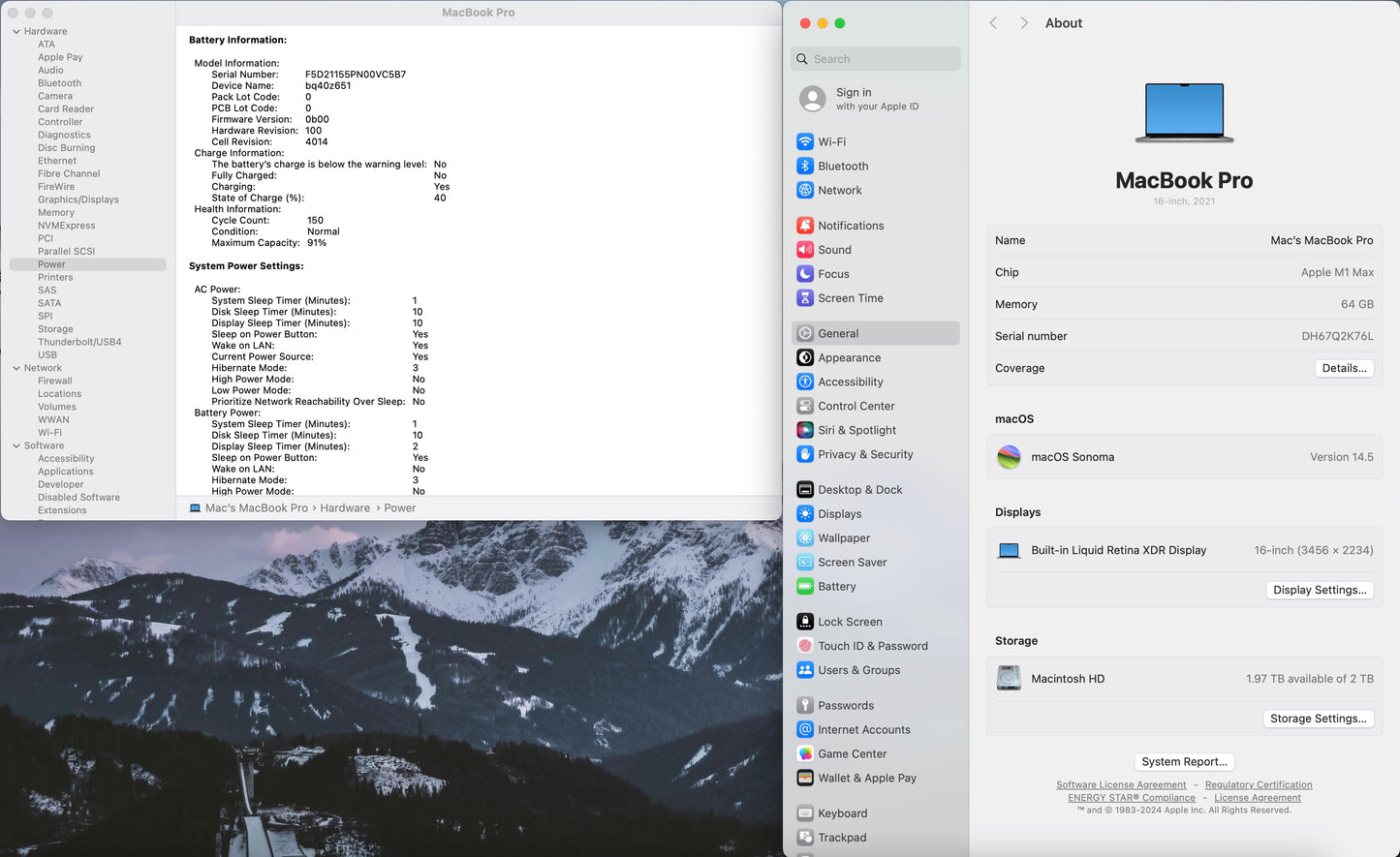Viewport: 1400px width, 857px height.
Task: Click the Name row value Mac's MacBook Pro
Action: [x=1322, y=240]
